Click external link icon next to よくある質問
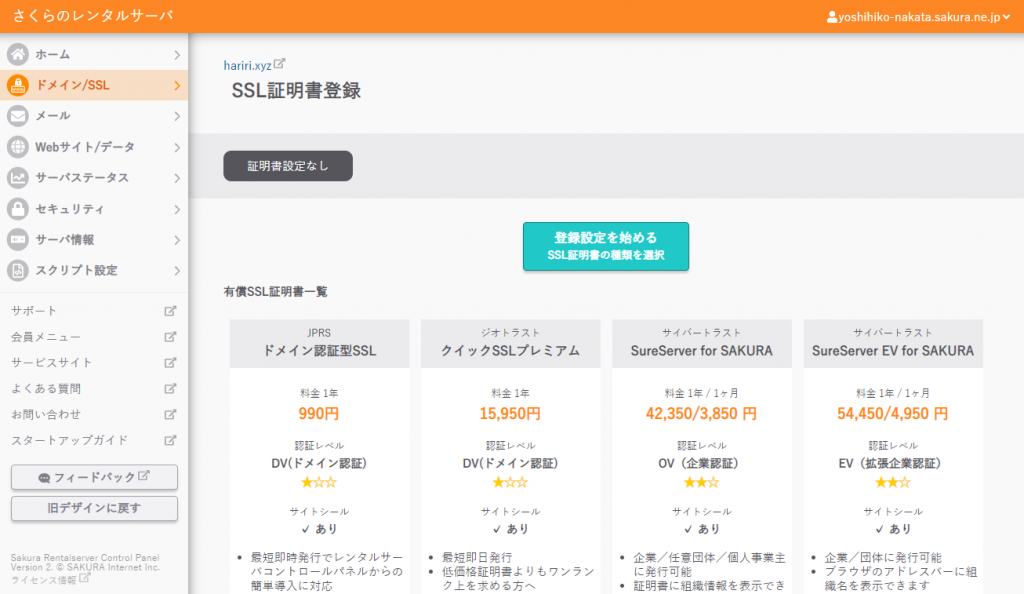This screenshot has width=1024, height=594. click(x=170, y=388)
